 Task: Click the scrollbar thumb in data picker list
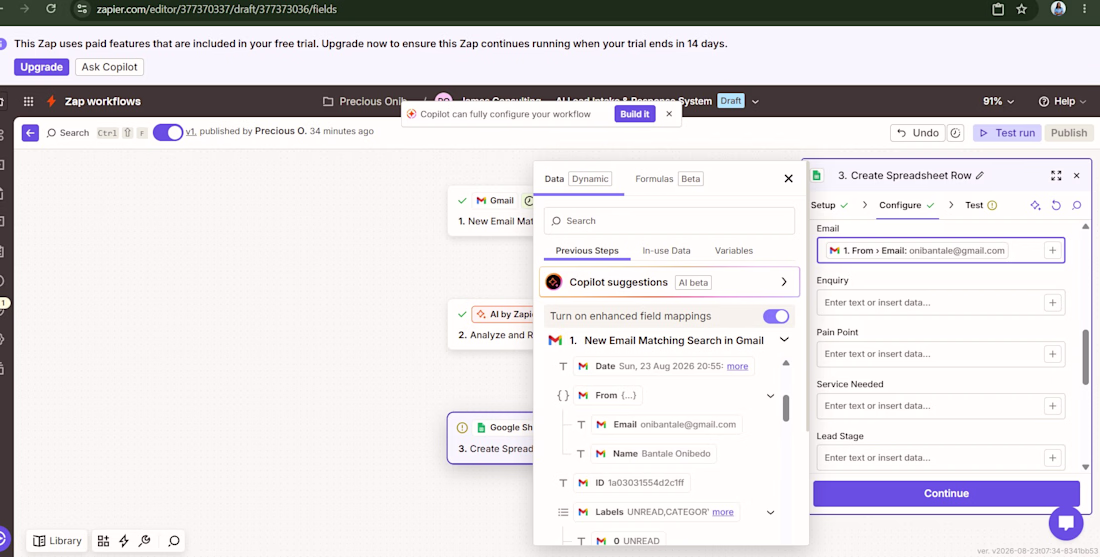[786, 408]
